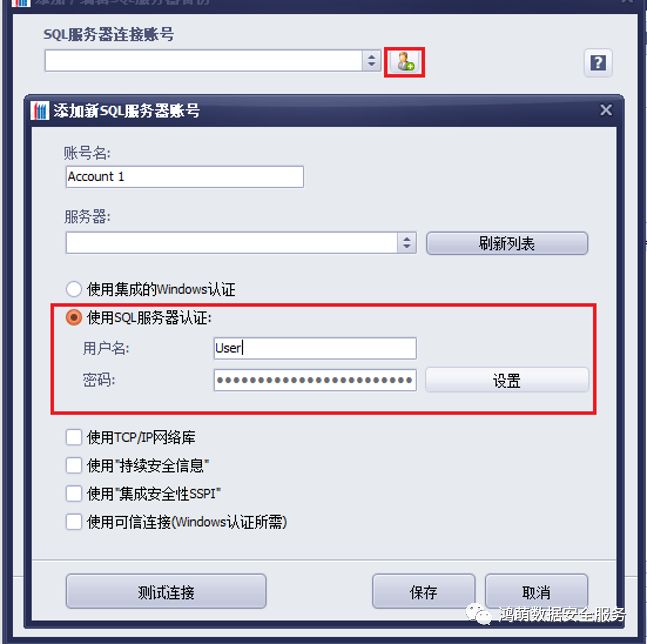
Task: Click the app logo icon in dialog title bar
Action: coord(40,111)
